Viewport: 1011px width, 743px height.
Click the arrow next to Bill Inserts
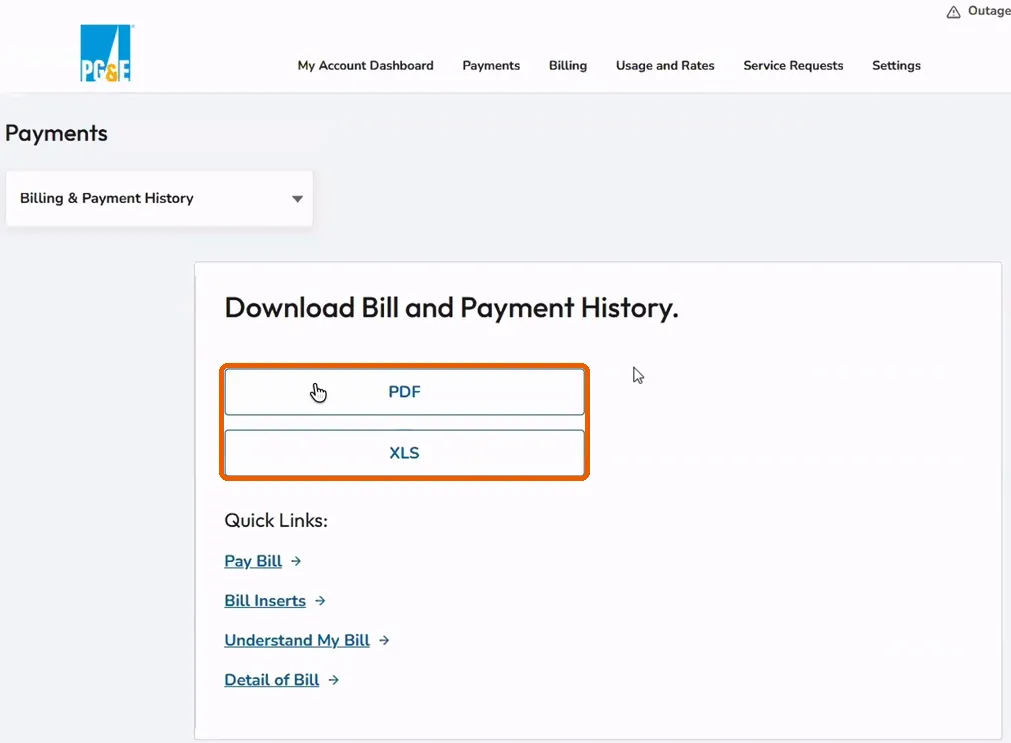pyautogui.click(x=320, y=600)
